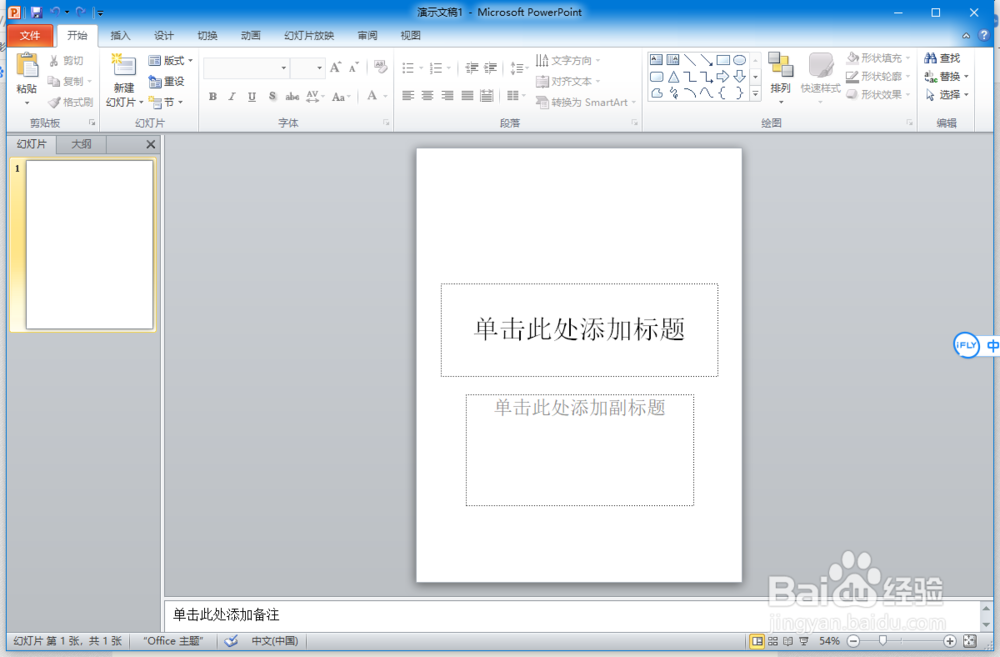Switch to the 插入 ribbon tab

tap(120, 35)
